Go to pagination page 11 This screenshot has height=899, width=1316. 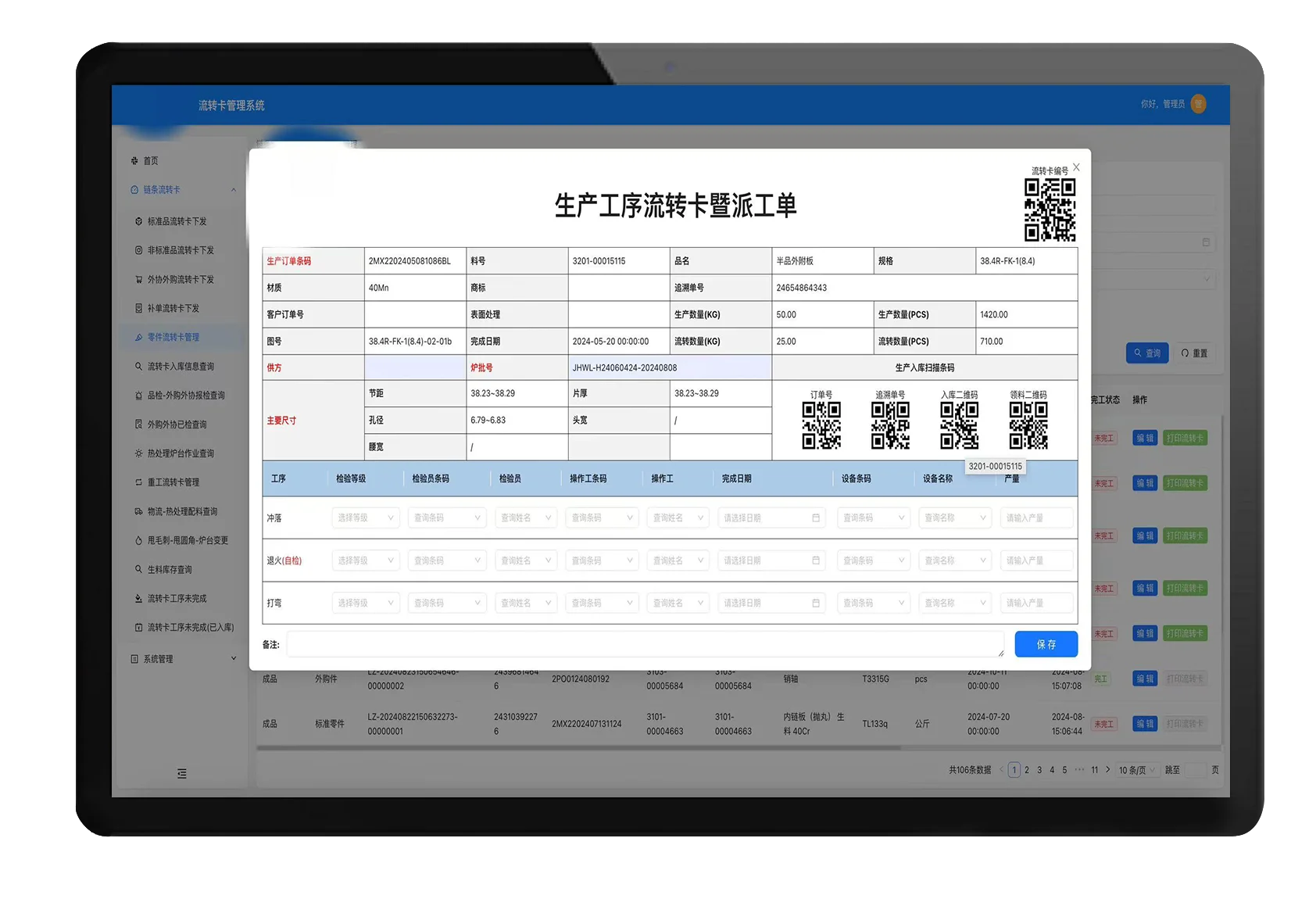pyautogui.click(x=1095, y=770)
